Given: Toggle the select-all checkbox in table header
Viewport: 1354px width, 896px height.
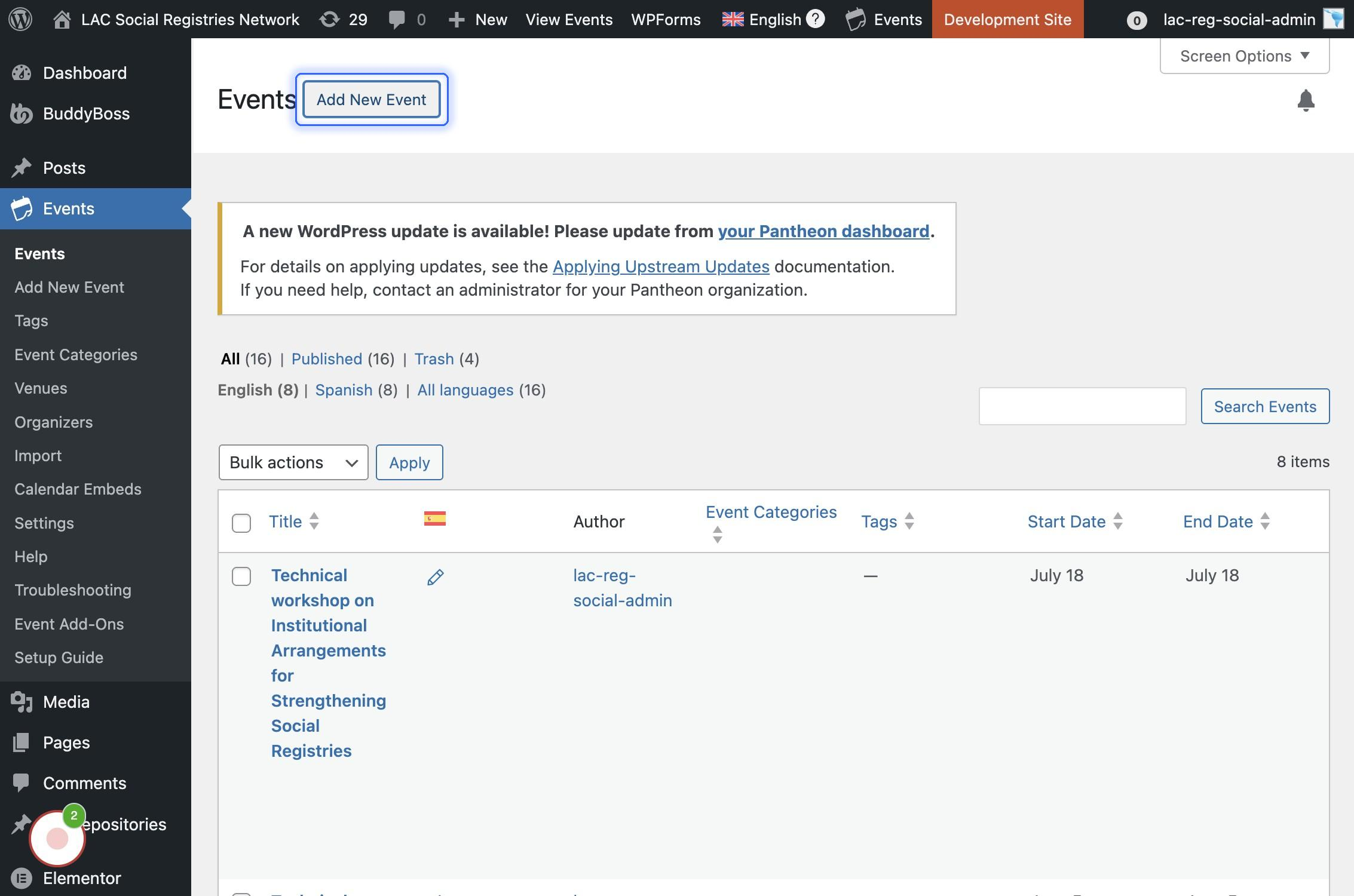Looking at the screenshot, I should [x=241, y=523].
